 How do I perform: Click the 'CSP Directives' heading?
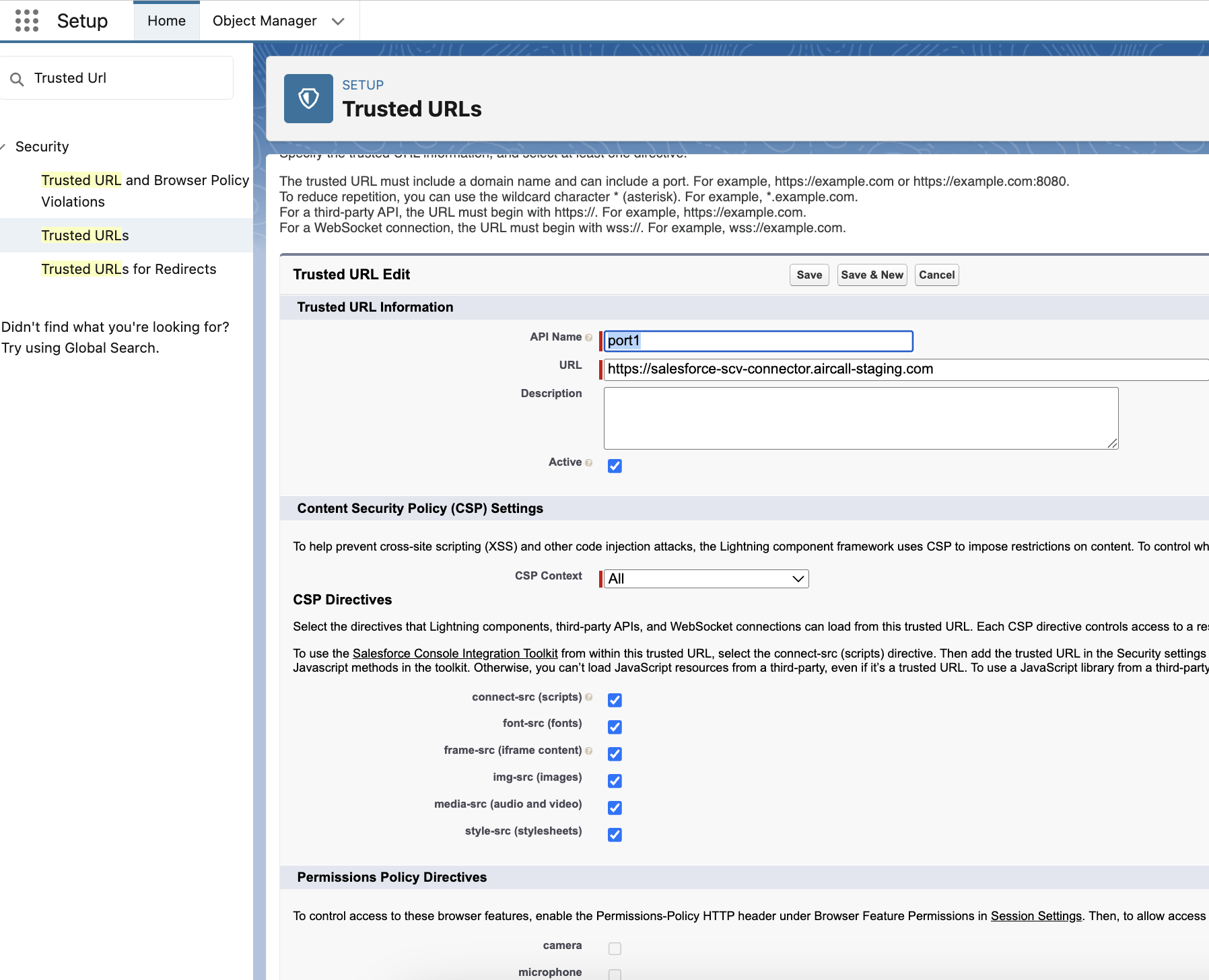pyautogui.click(x=342, y=600)
